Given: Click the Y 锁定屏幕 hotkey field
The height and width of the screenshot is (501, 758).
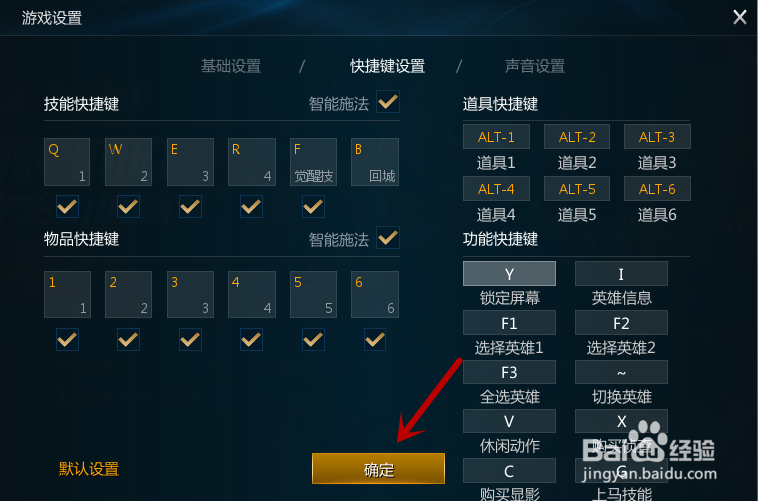Looking at the screenshot, I should point(509,274).
